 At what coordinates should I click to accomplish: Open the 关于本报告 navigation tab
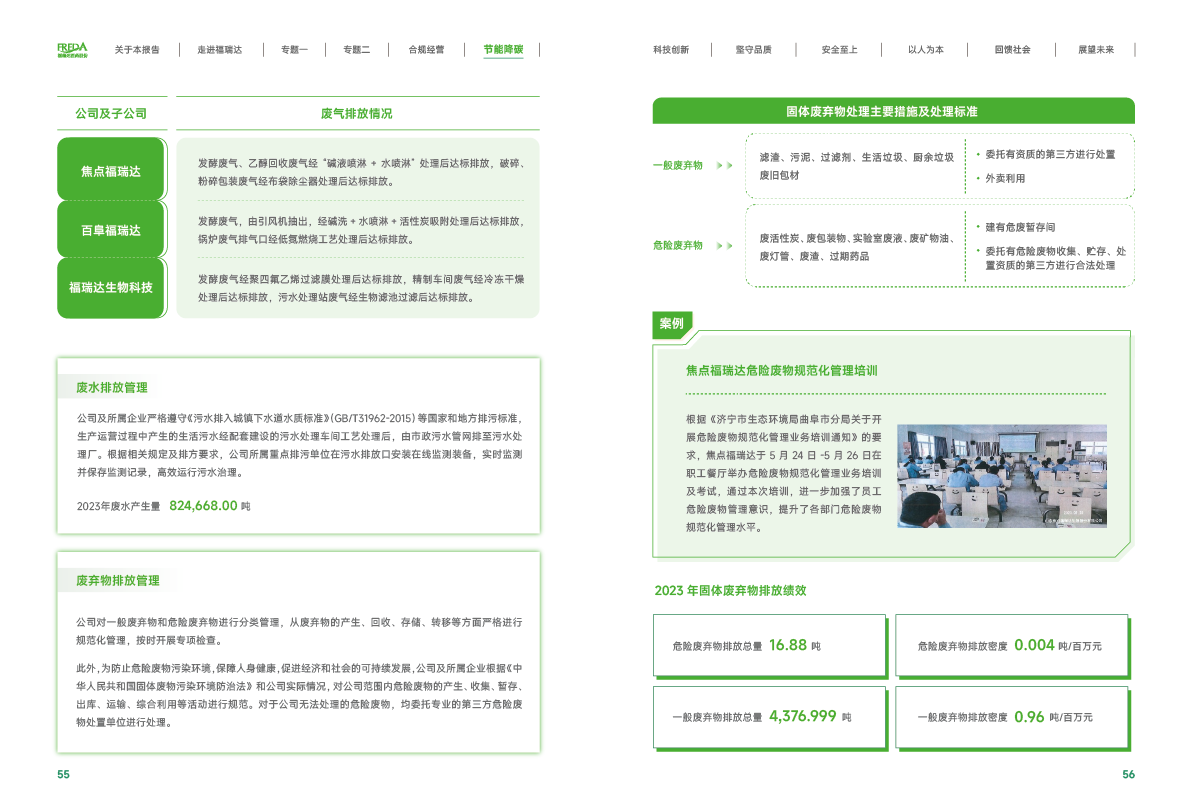pyautogui.click(x=136, y=49)
